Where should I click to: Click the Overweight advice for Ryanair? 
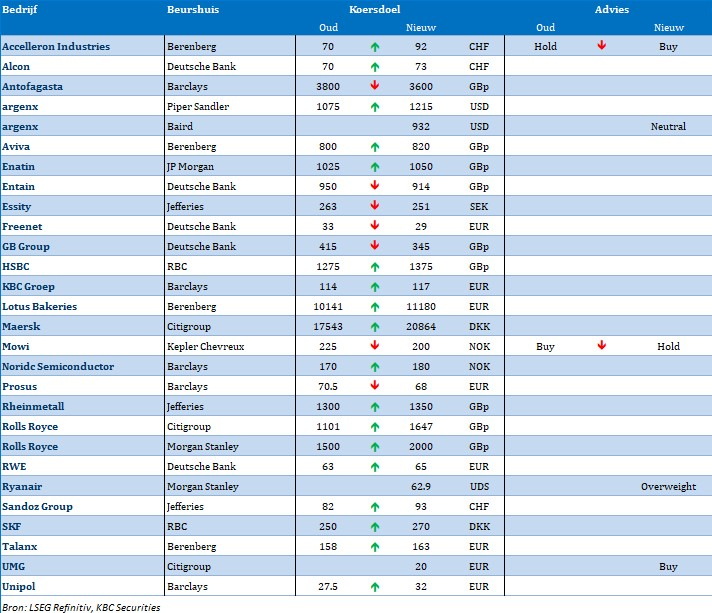coord(668,487)
